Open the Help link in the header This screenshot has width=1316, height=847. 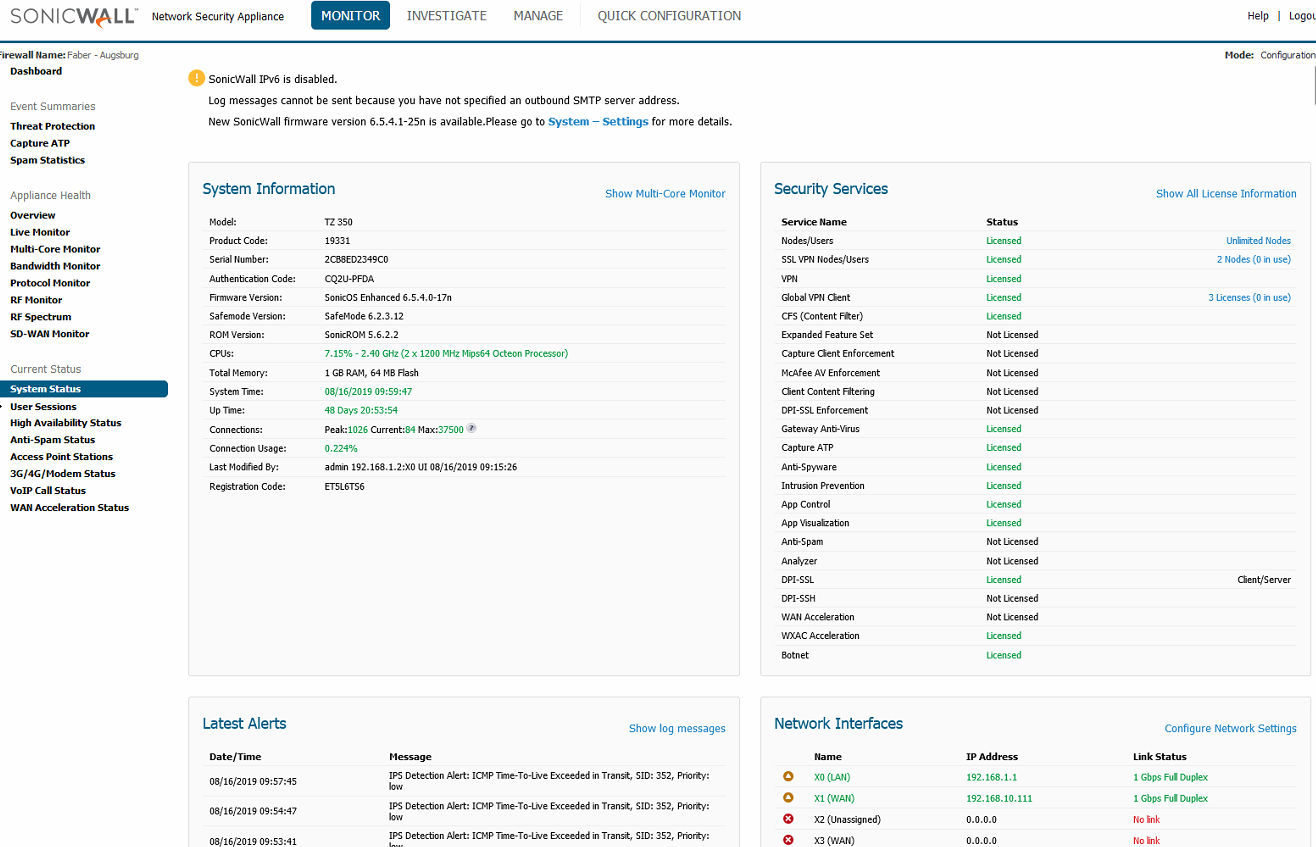pyautogui.click(x=1258, y=16)
